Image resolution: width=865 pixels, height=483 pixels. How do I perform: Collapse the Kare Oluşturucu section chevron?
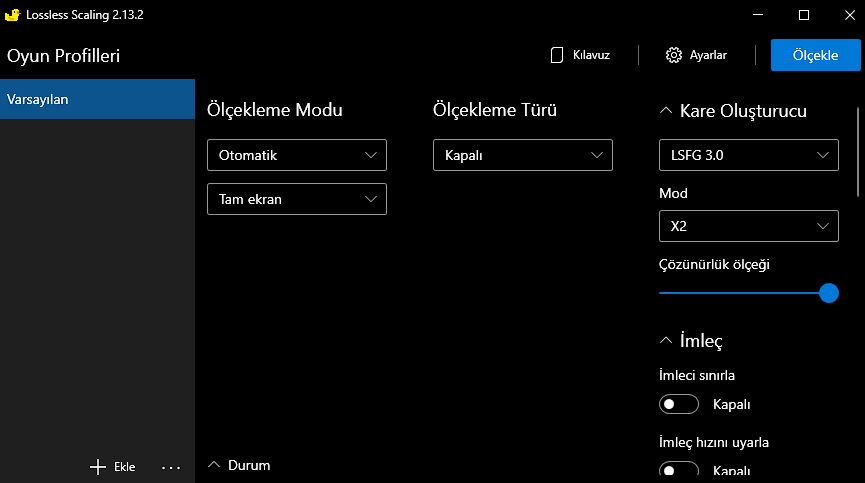point(666,111)
